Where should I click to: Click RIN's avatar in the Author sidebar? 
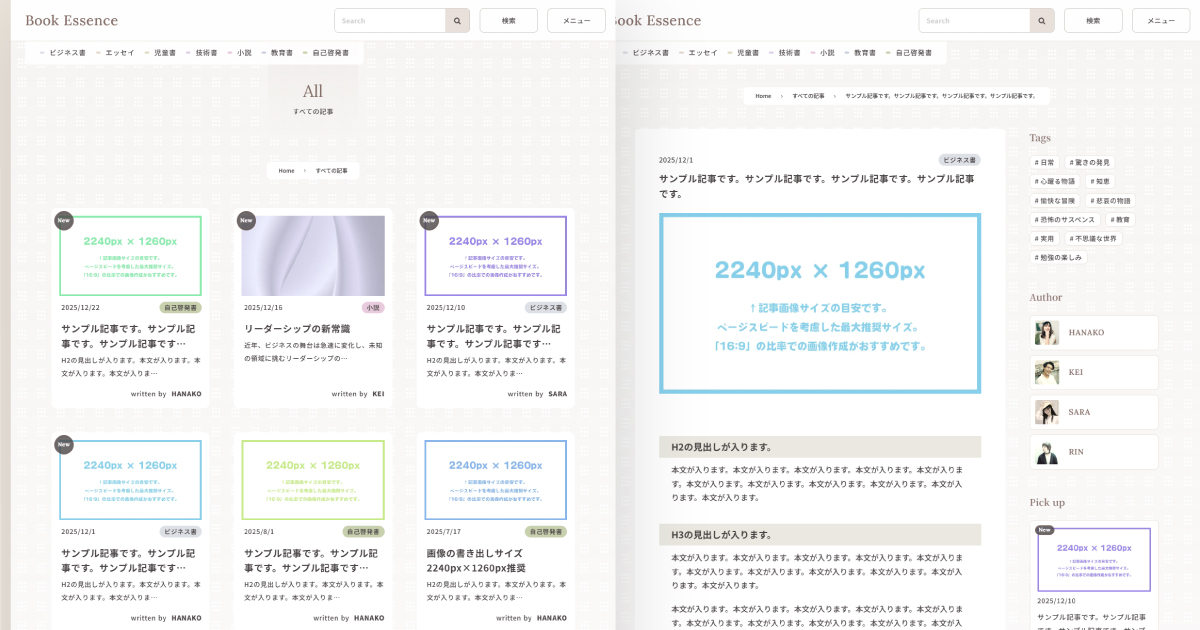tap(1046, 451)
